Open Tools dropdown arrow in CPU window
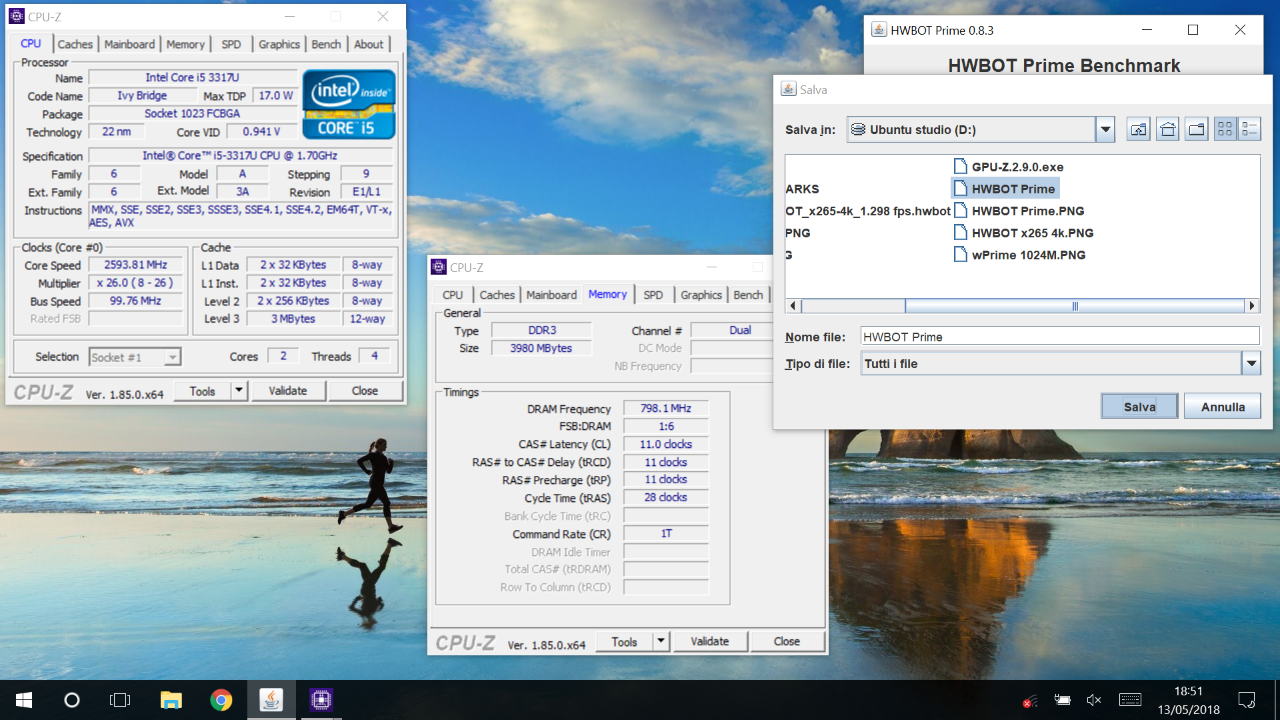The image size is (1280, 720). tap(239, 391)
